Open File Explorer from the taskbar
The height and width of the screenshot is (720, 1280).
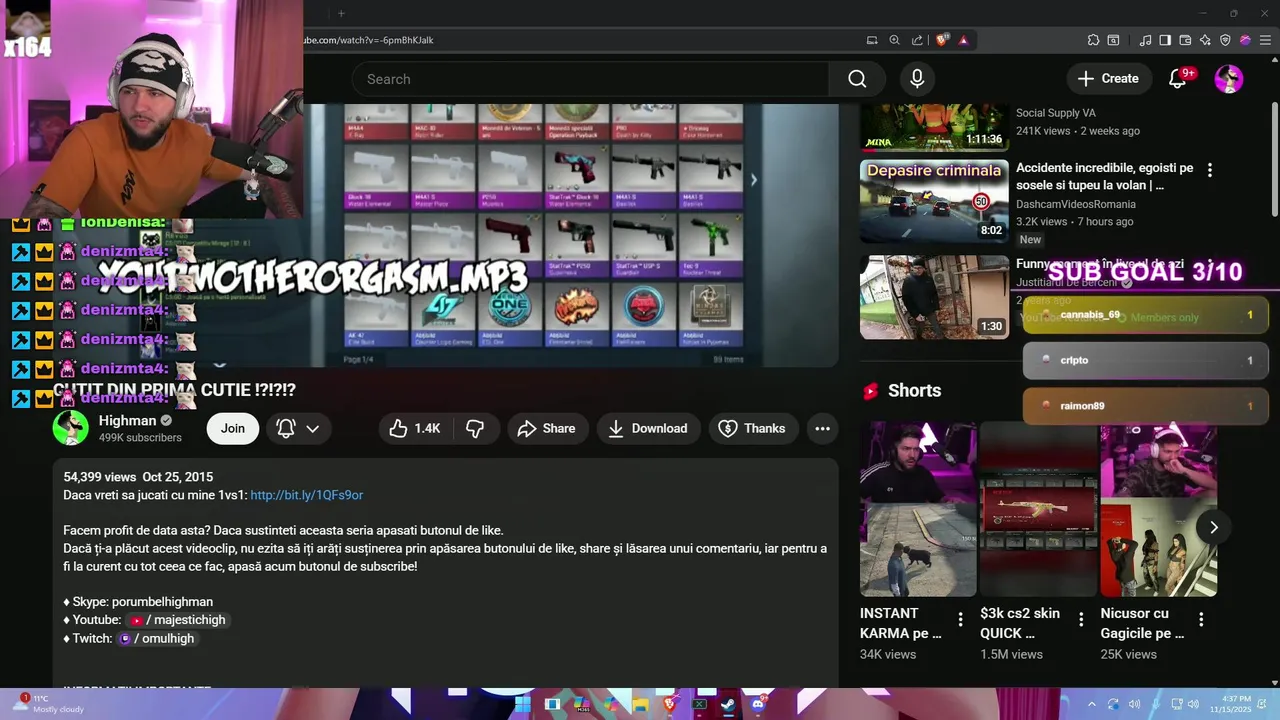pos(640,704)
